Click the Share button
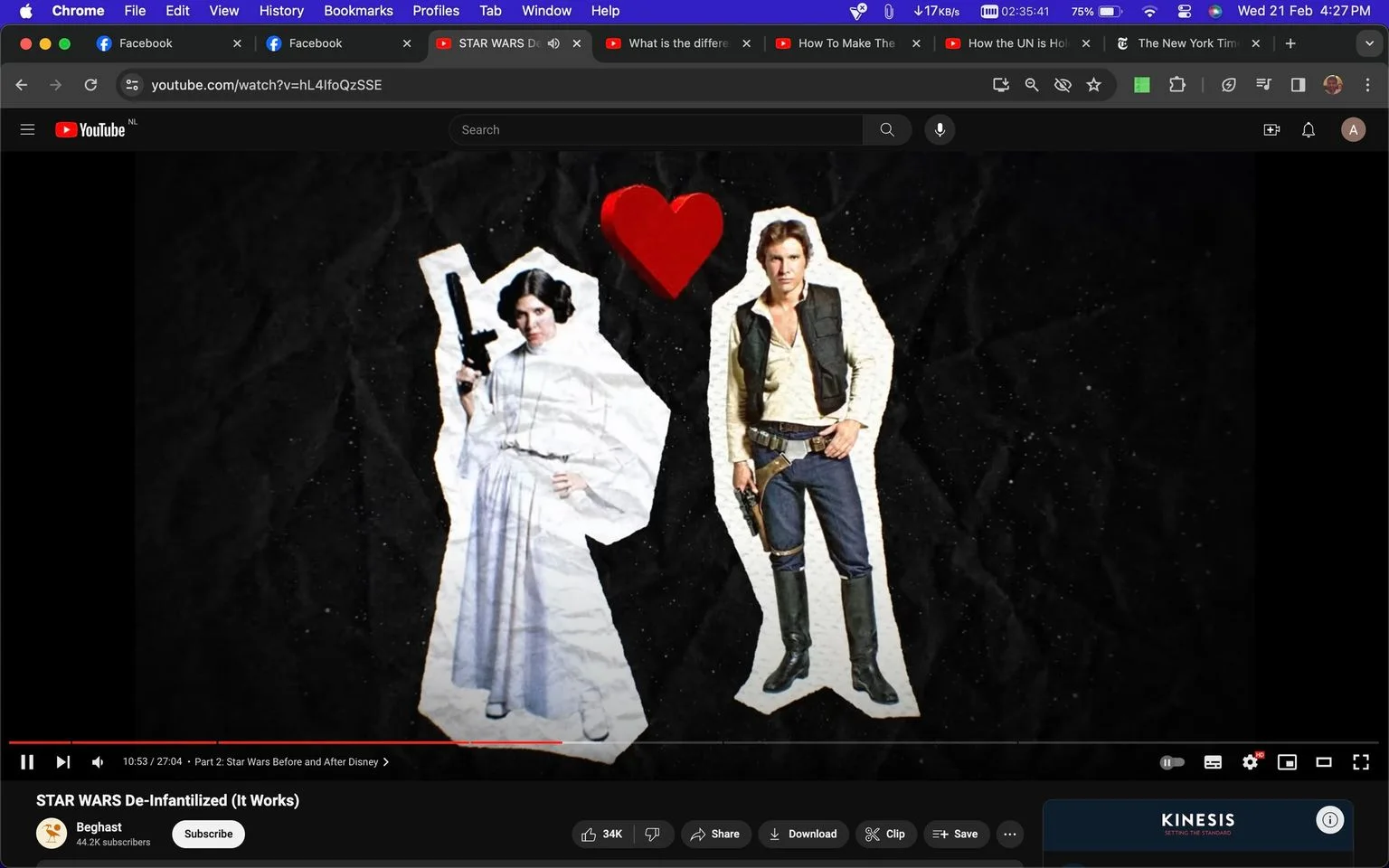 click(x=715, y=834)
